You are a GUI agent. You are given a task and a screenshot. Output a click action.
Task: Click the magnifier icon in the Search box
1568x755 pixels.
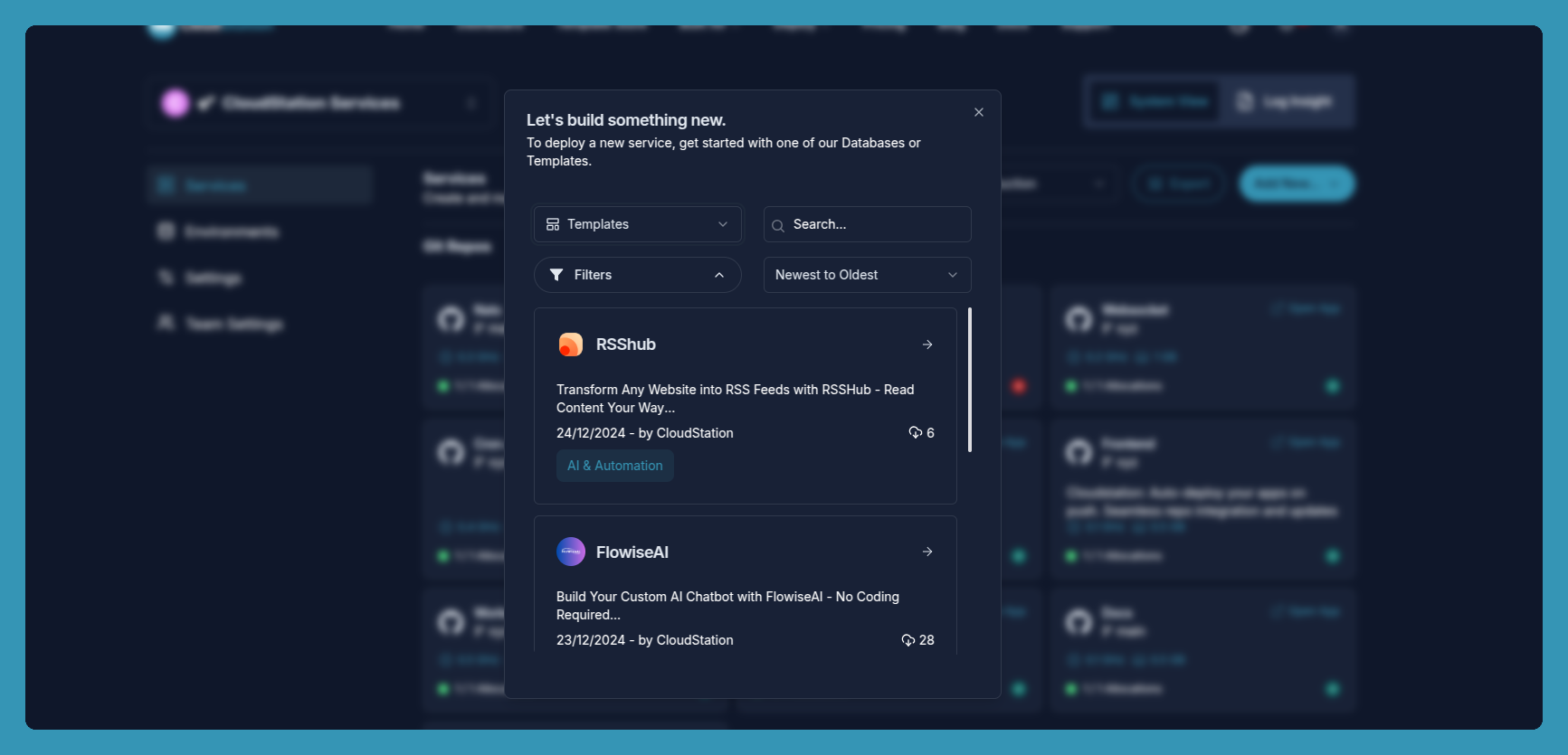pos(778,225)
